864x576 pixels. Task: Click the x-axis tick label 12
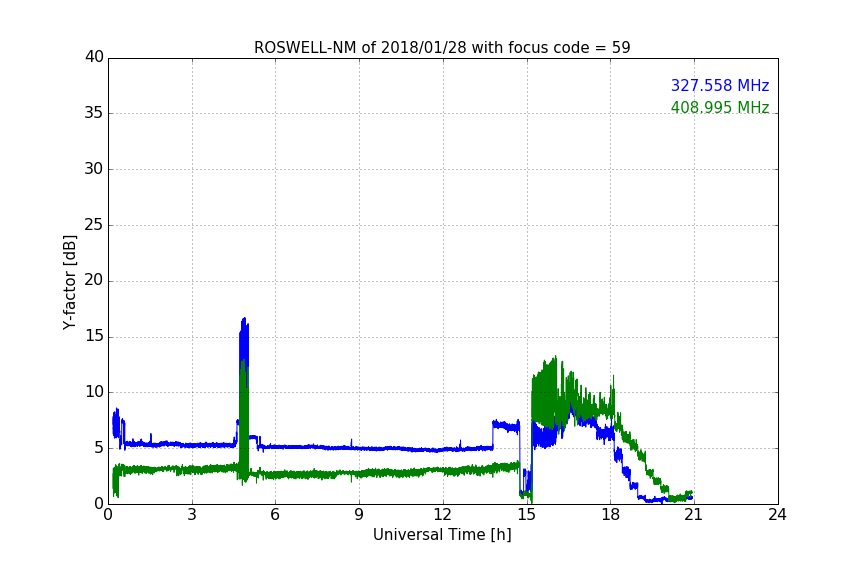pyautogui.click(x=442, y=515)
